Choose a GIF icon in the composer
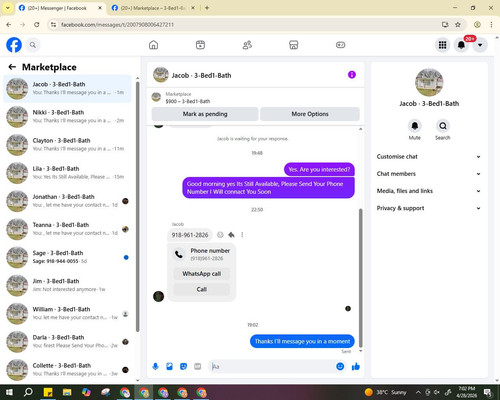Screen dimensions: 500x400 coord(197,367)
